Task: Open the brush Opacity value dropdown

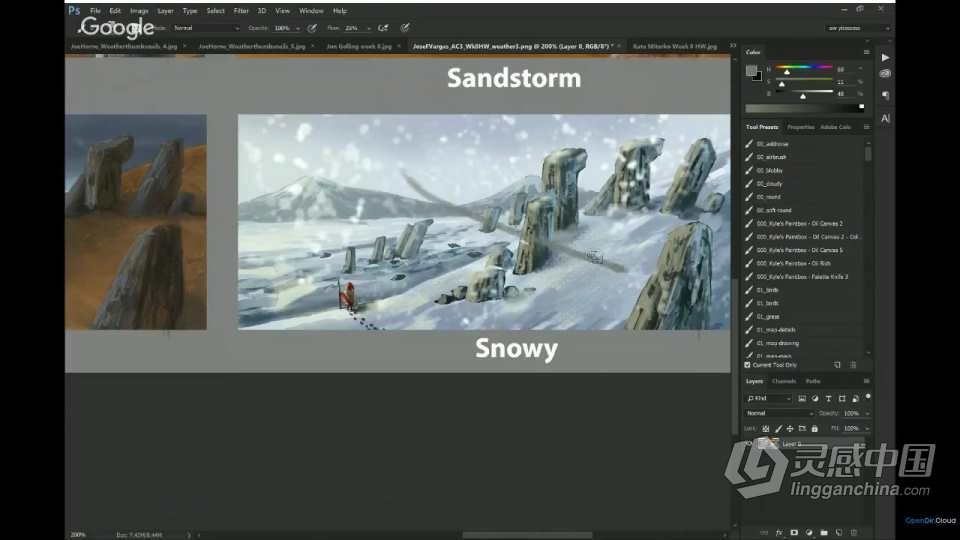Action: [x=298, y=28]
